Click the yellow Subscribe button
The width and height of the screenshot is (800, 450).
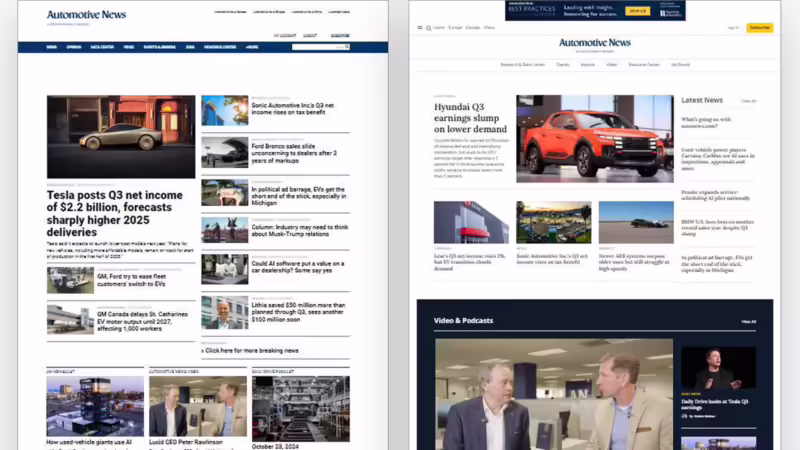760,28
